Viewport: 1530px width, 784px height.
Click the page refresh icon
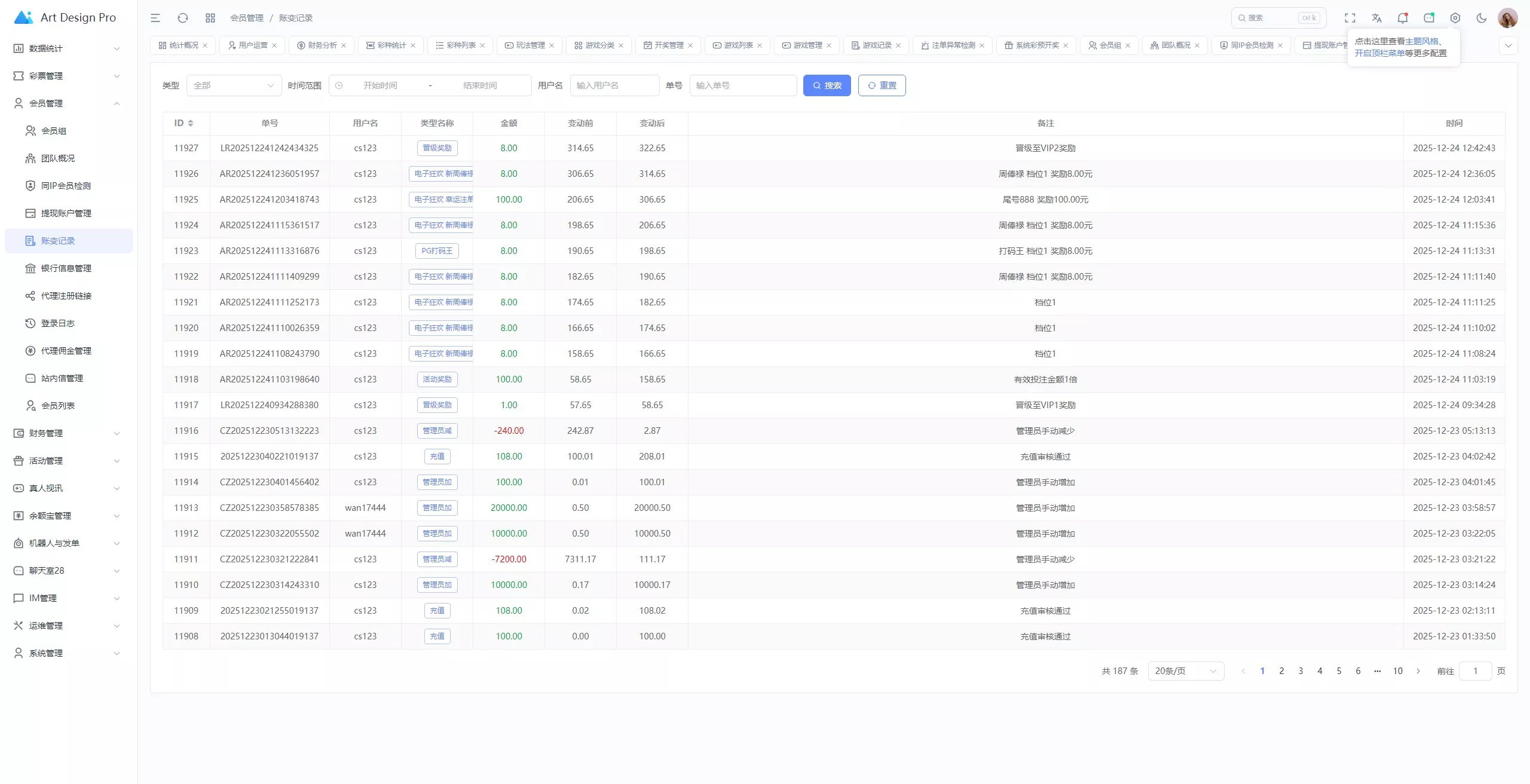point(183,18)
